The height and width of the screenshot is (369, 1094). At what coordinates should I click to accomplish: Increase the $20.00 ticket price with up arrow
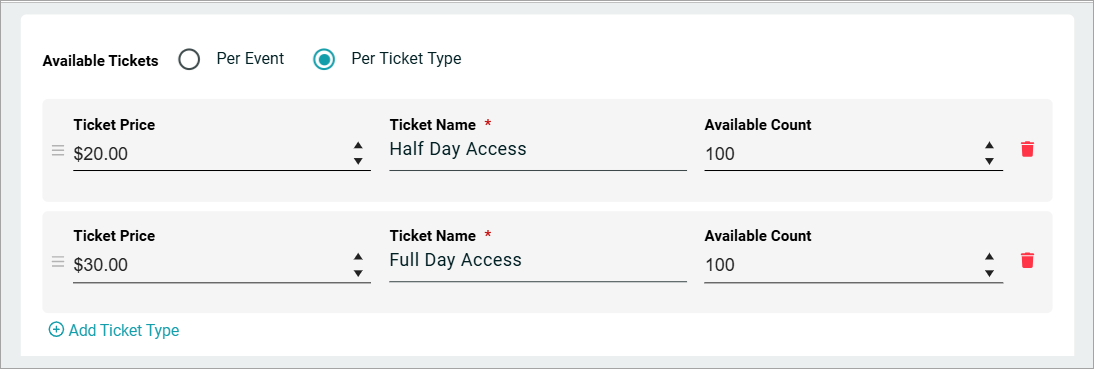point(358,146)
